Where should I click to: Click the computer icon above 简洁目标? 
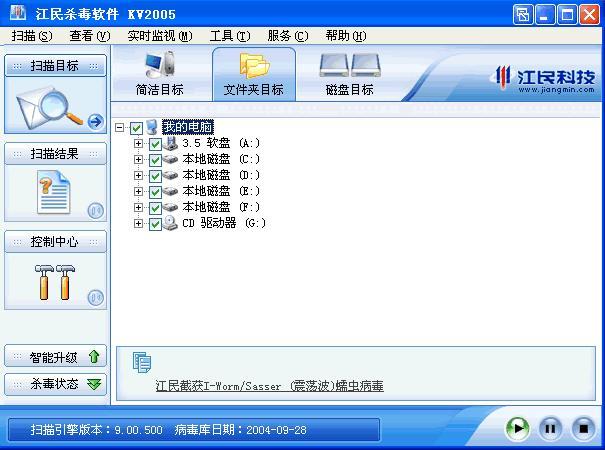(x=160, y=64)
